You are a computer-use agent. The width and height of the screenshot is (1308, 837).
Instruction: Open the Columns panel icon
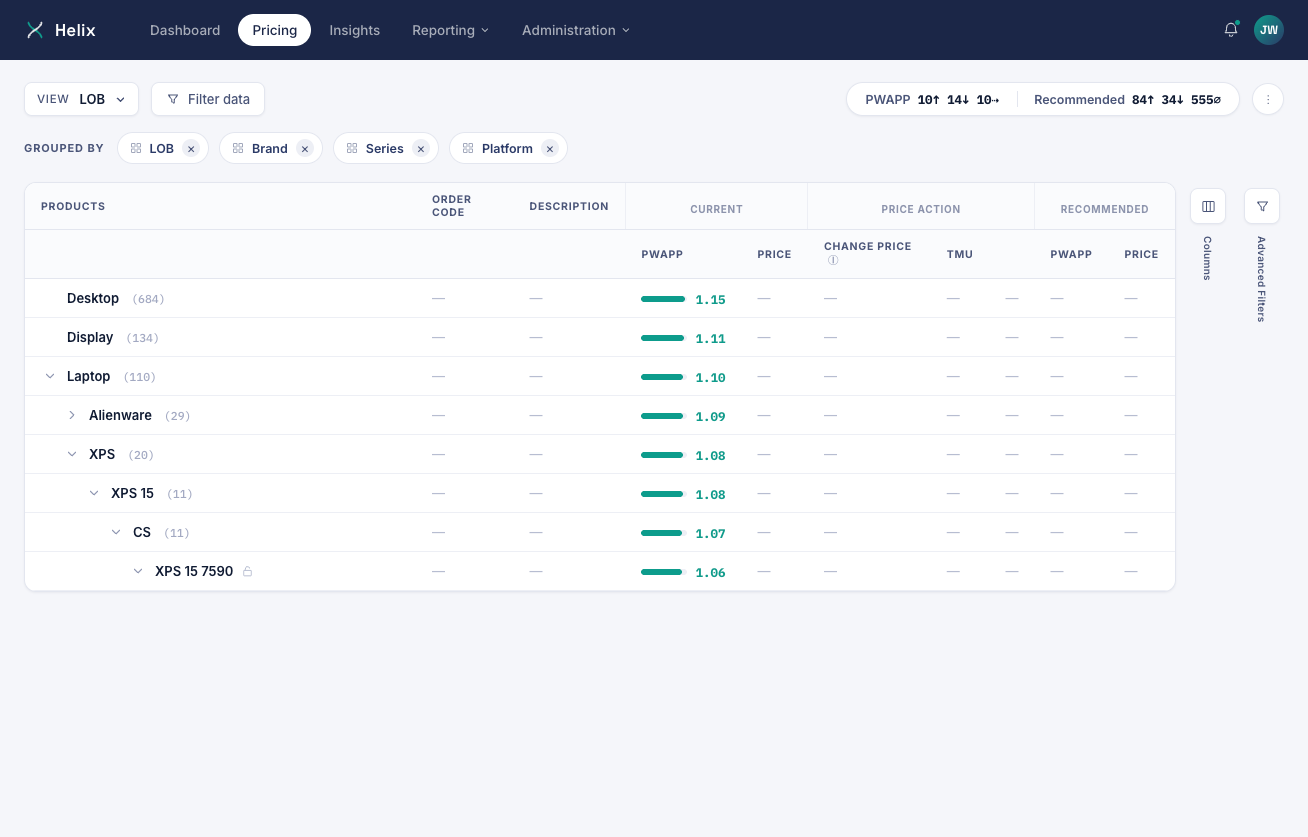click(x=1208, y=206)
